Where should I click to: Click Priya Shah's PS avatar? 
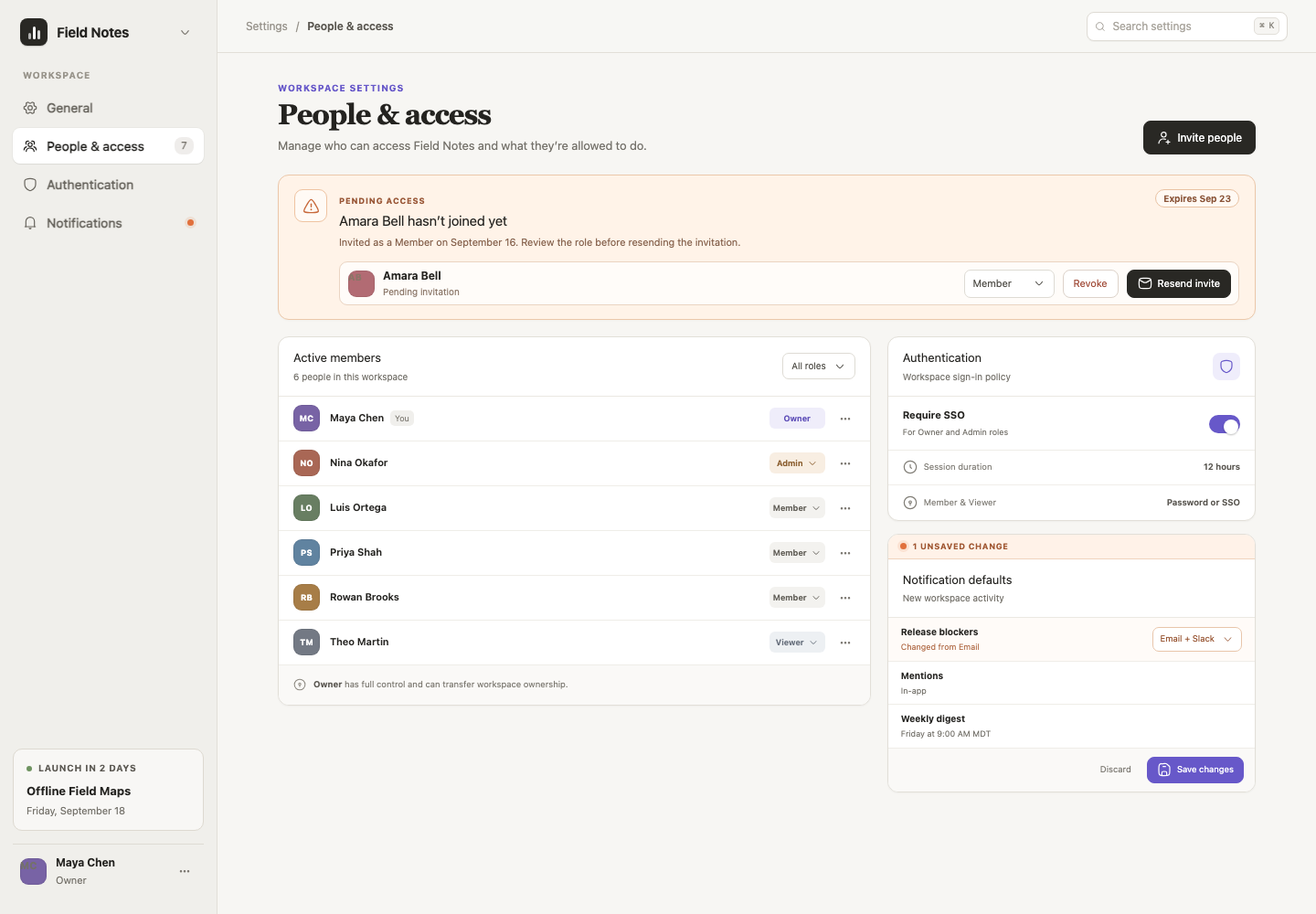point(306,553)
